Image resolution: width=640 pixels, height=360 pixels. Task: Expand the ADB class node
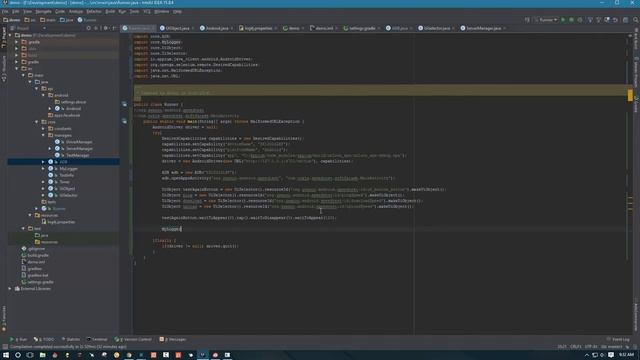point(43,162)
